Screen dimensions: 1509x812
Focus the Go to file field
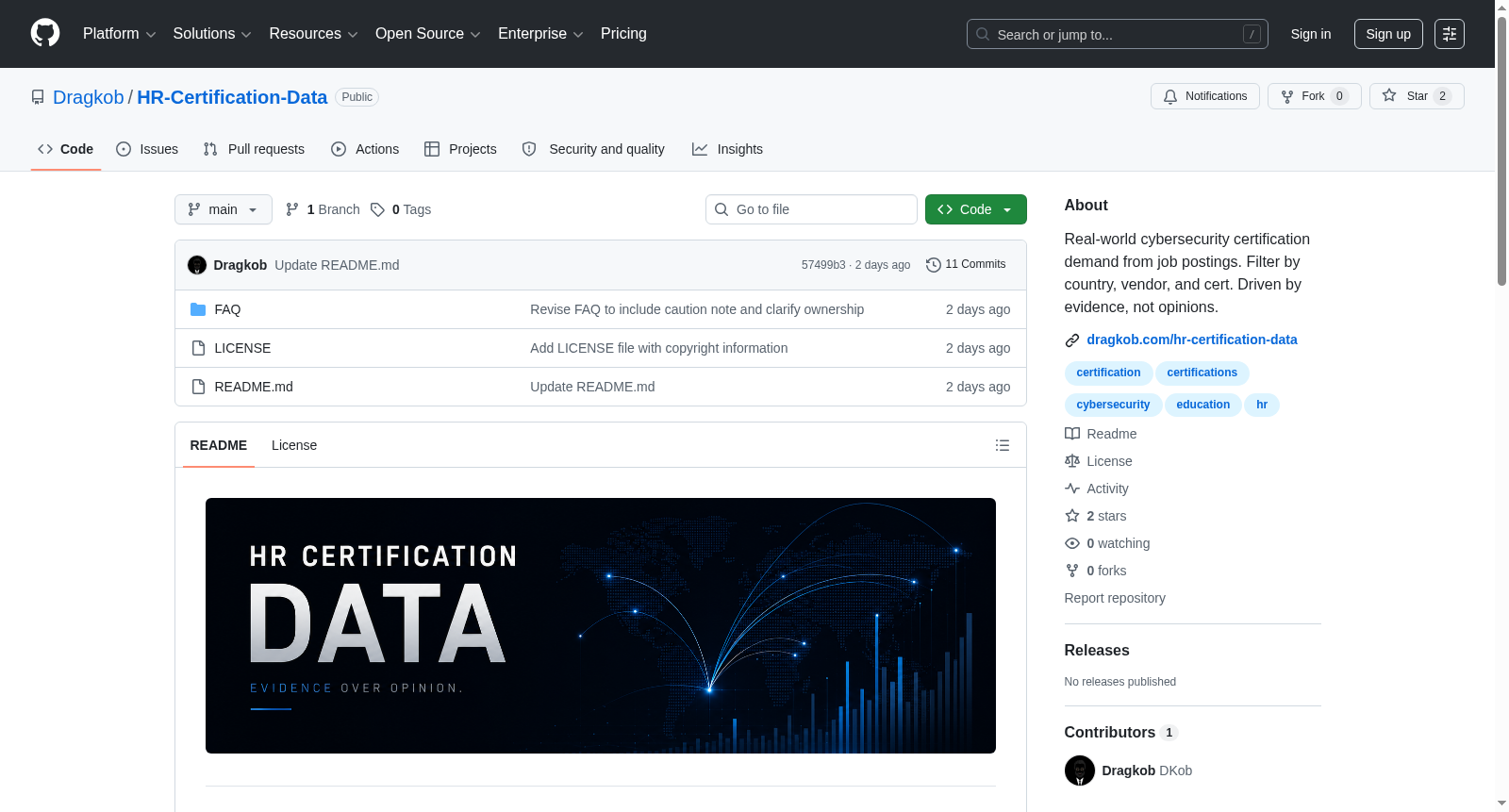(x=811, y=209)
